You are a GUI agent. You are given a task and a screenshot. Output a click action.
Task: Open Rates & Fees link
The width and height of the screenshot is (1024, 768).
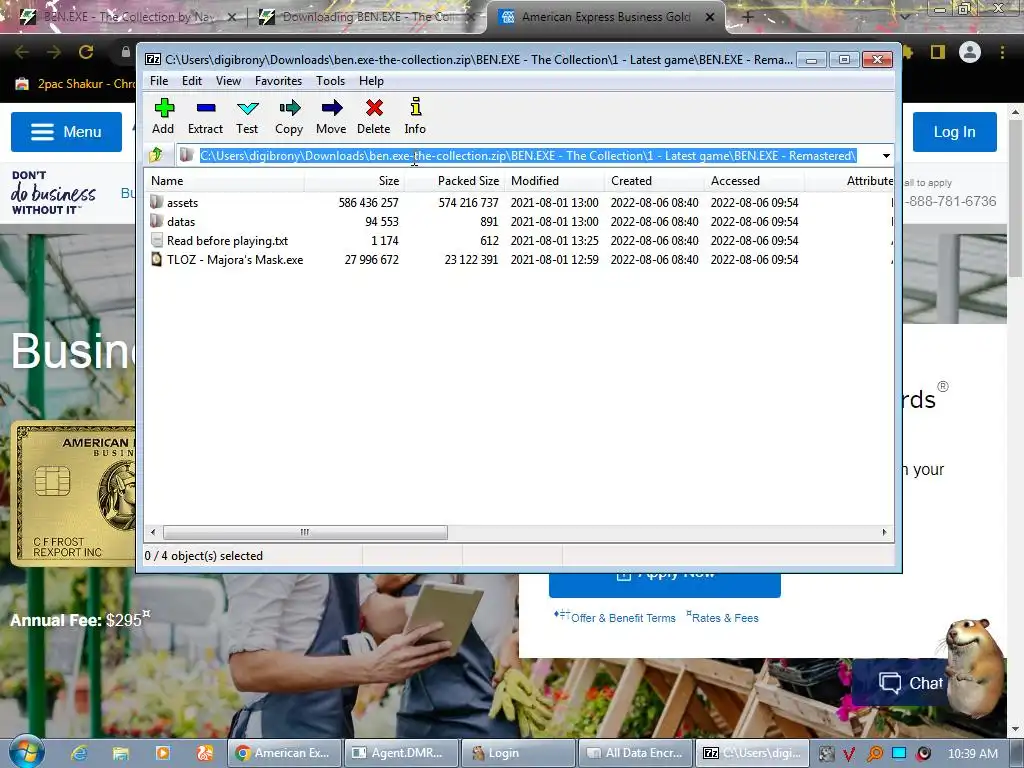pyautogui.click(x=725, y=618)
